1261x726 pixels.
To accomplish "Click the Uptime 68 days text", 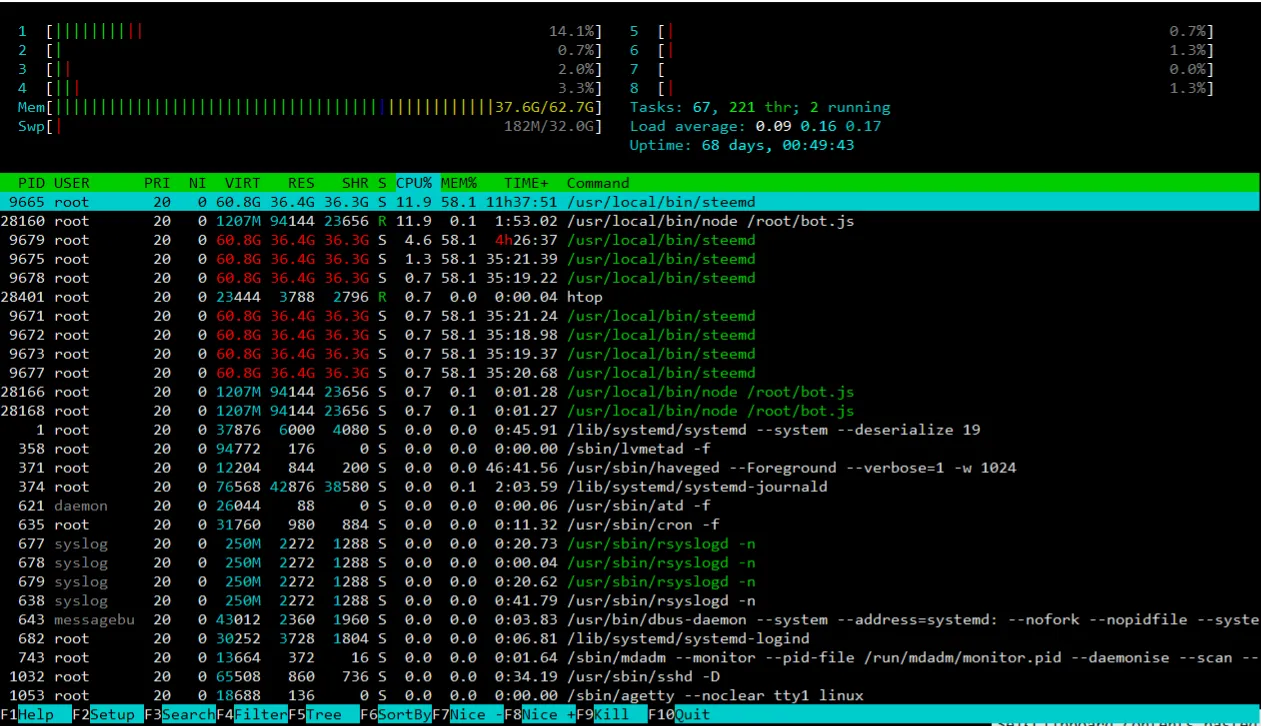I will click(742, 145).
